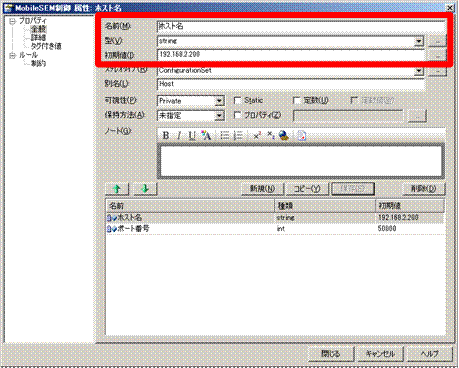Select タグ付き値 in the property tree
The width and height of the screenshot is (459, 368).
46,46
